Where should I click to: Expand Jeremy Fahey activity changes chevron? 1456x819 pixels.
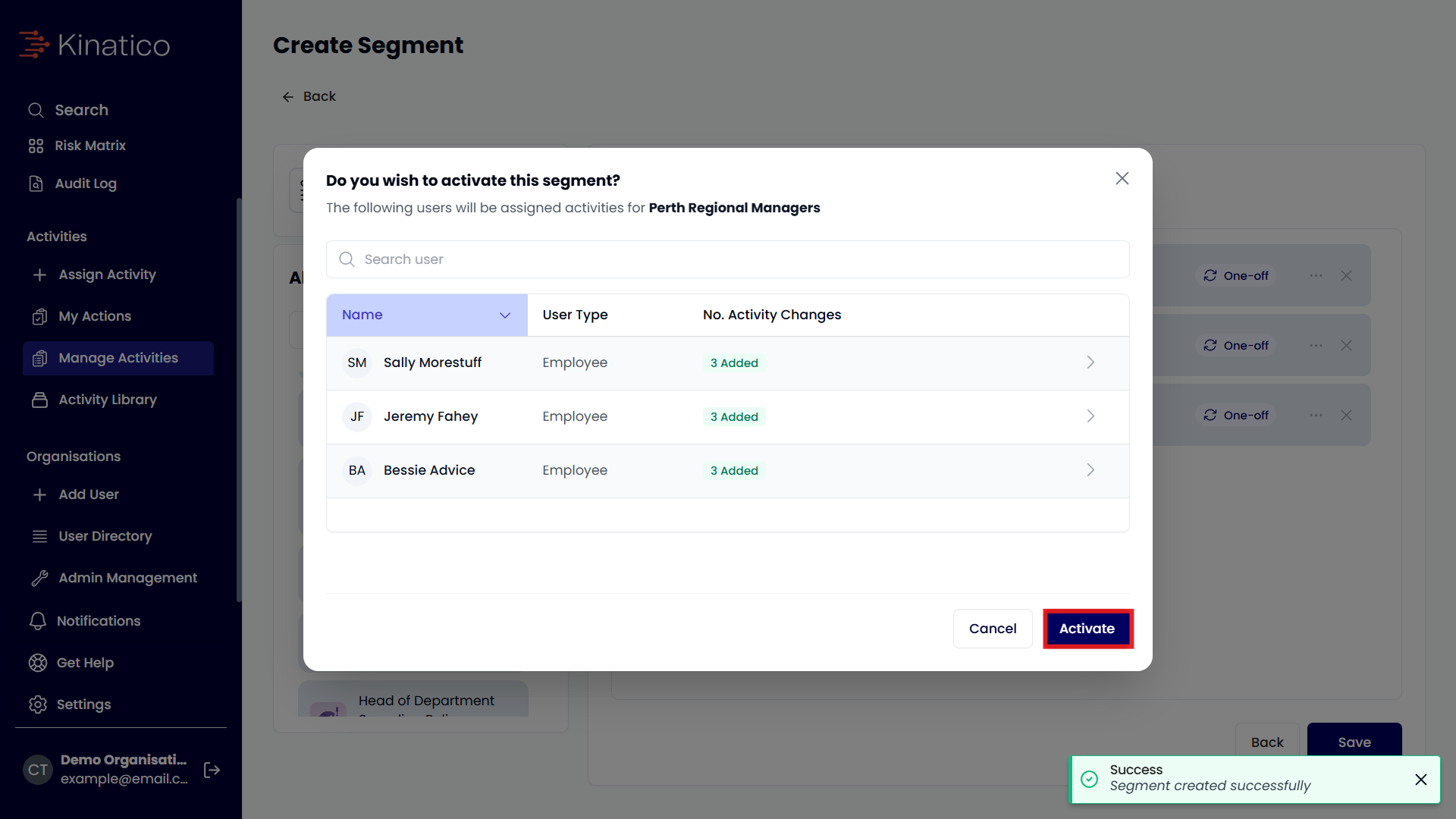pos(1090,416)
